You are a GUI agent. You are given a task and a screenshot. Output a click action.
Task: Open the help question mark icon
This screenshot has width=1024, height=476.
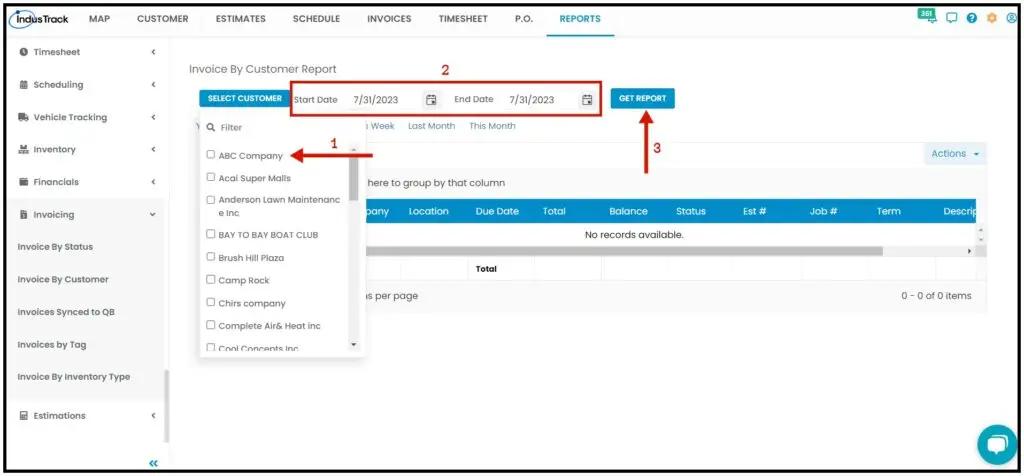pyautogui.click(x=972, y=18)
